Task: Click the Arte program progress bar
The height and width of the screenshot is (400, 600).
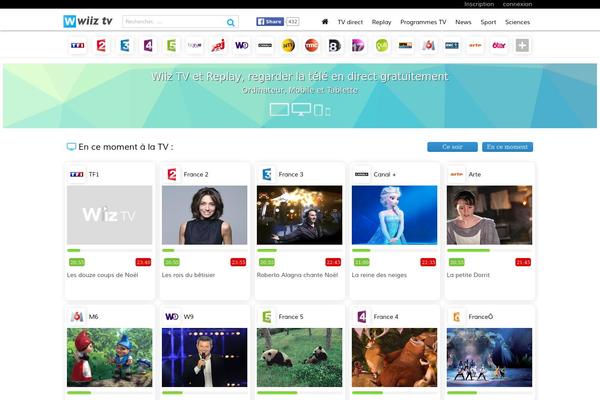Action: (x=489, y=250)
